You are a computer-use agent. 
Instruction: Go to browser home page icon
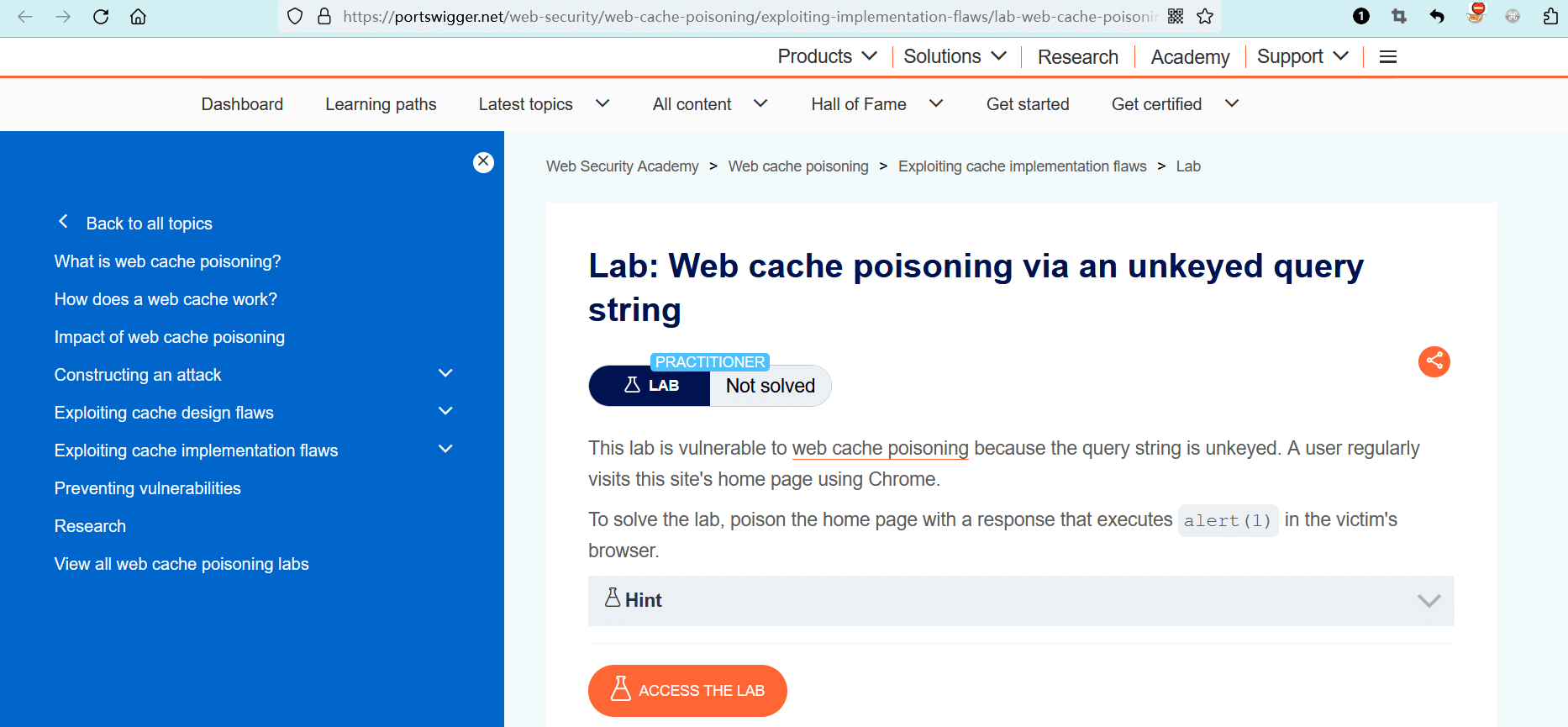coord(138,17)
